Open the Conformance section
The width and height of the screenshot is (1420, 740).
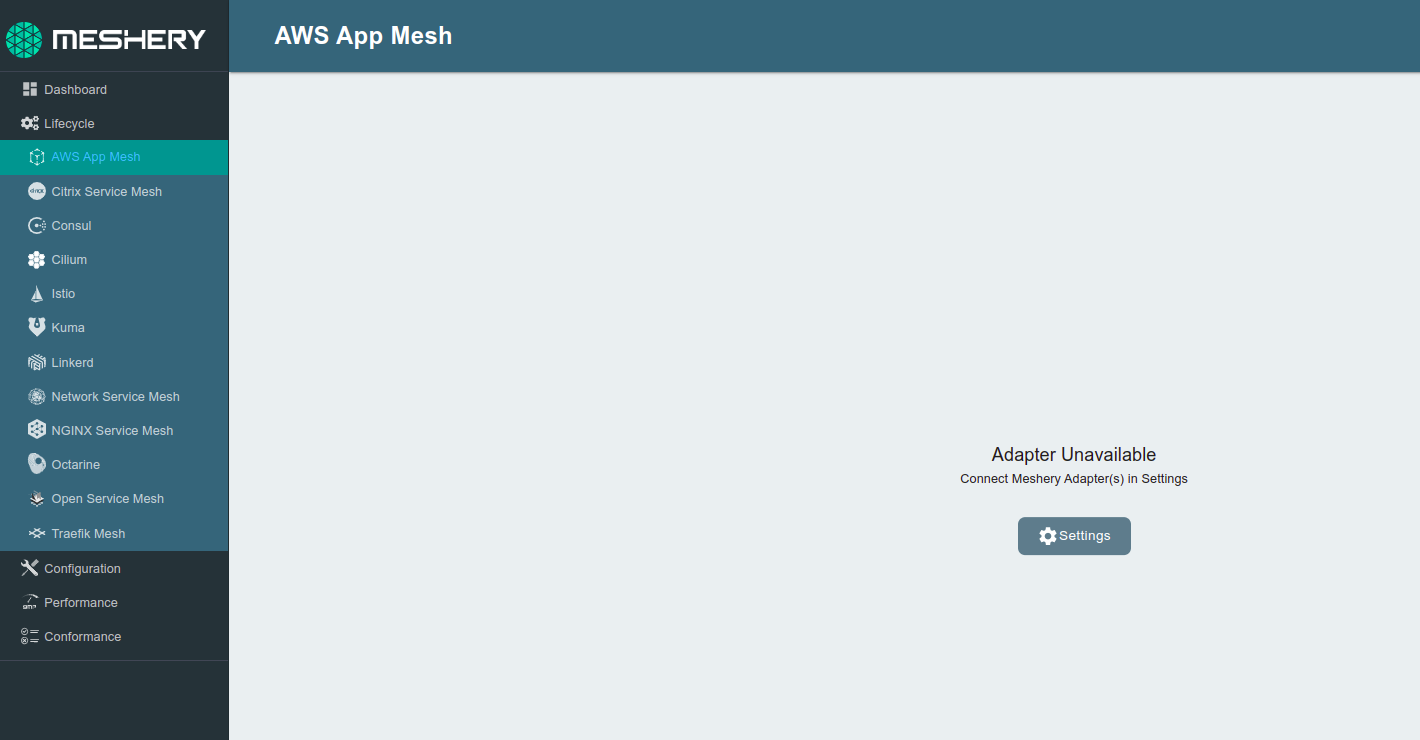[83, 636]
